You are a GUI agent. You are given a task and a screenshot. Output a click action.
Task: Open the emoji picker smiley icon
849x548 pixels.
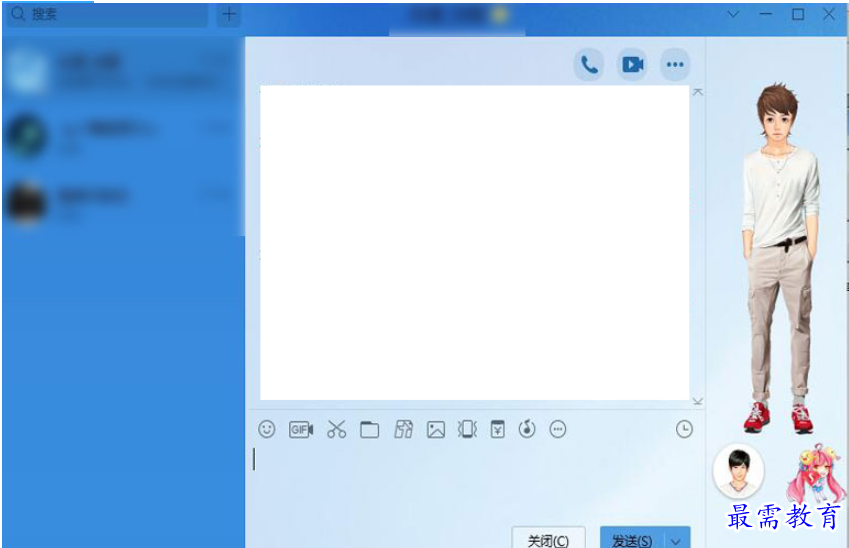pyautogui.click(x=266, y=429)
